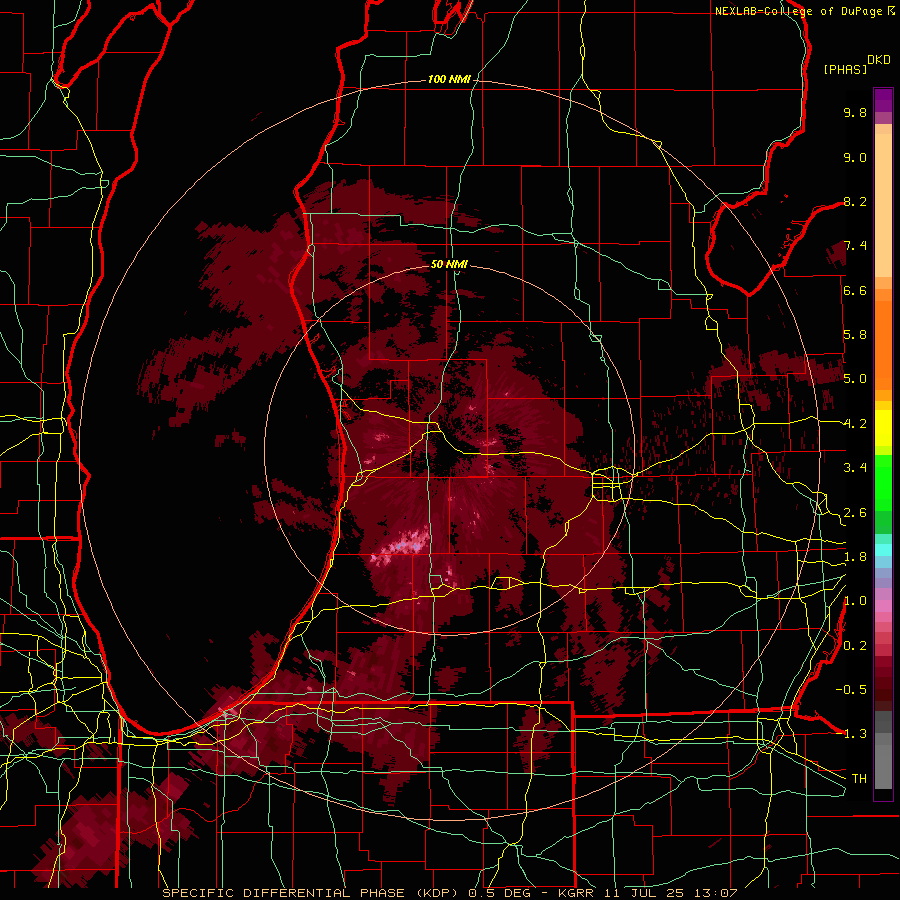This screenshot has height=900, width=900.
Task: Select the 4.2 scale value
Action: tap(855, 424)
